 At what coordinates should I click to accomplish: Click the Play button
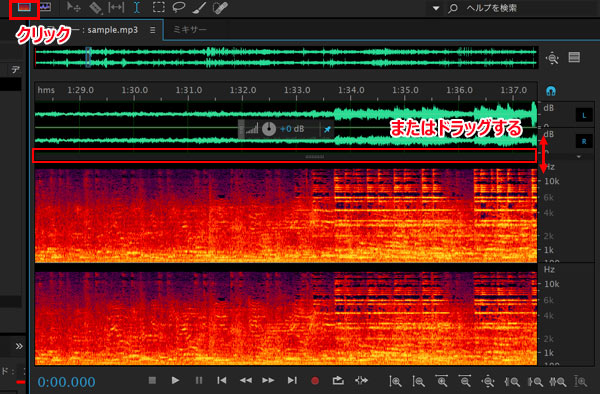[x=176, y=380]
